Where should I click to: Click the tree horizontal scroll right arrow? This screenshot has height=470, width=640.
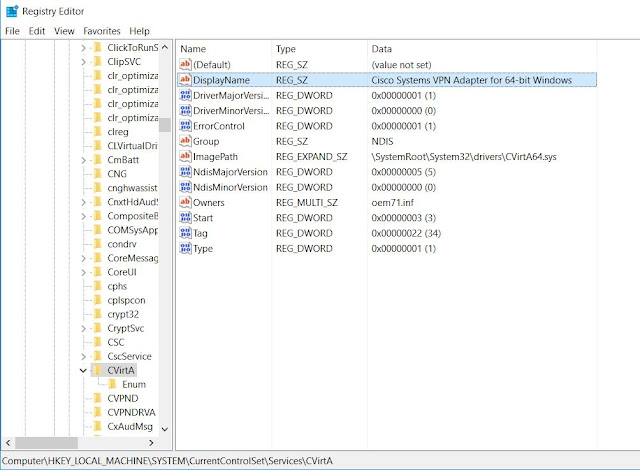click(151, 443)
